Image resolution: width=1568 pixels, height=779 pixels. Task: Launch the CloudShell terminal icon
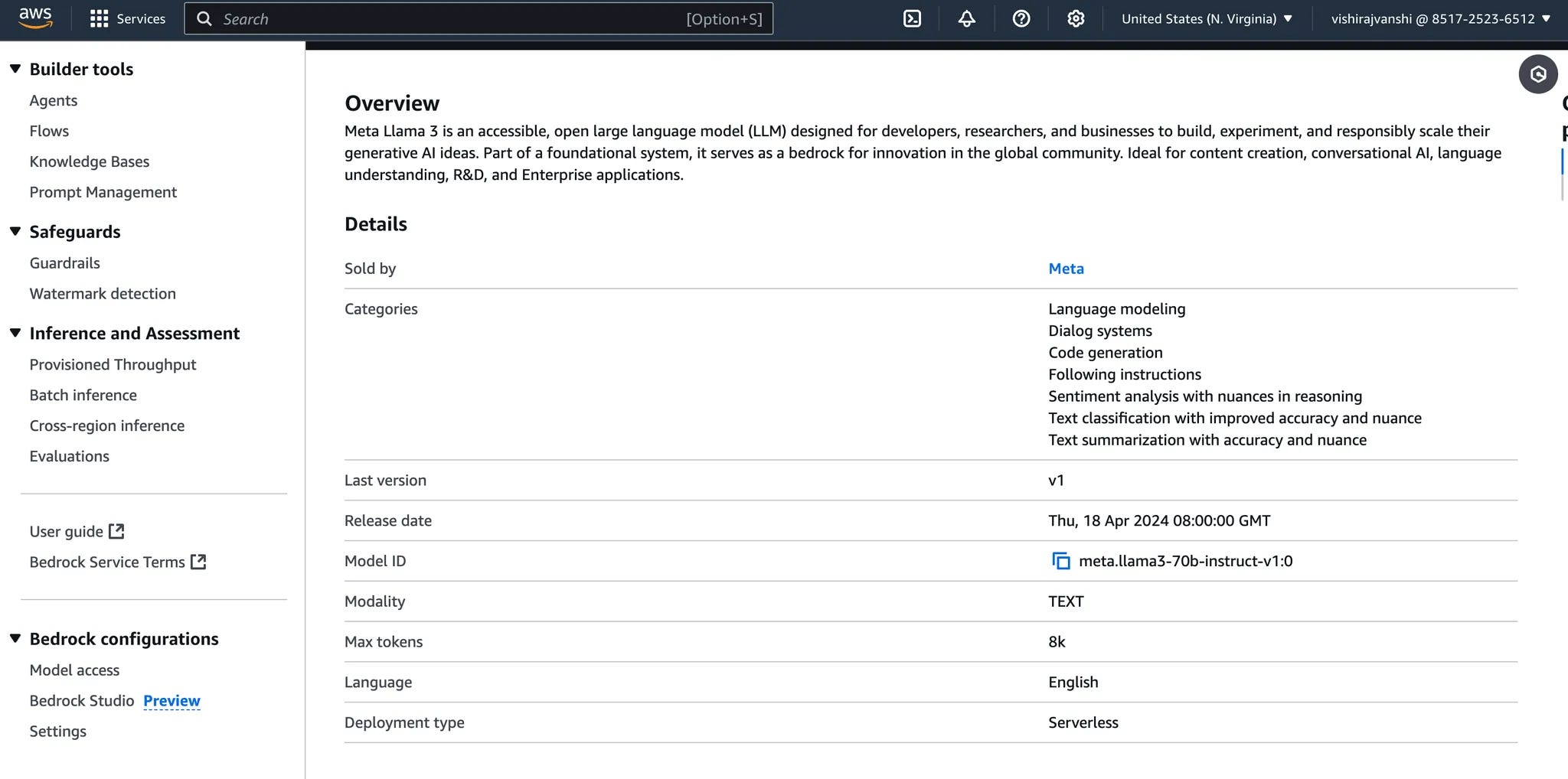(x=912, y=19)
